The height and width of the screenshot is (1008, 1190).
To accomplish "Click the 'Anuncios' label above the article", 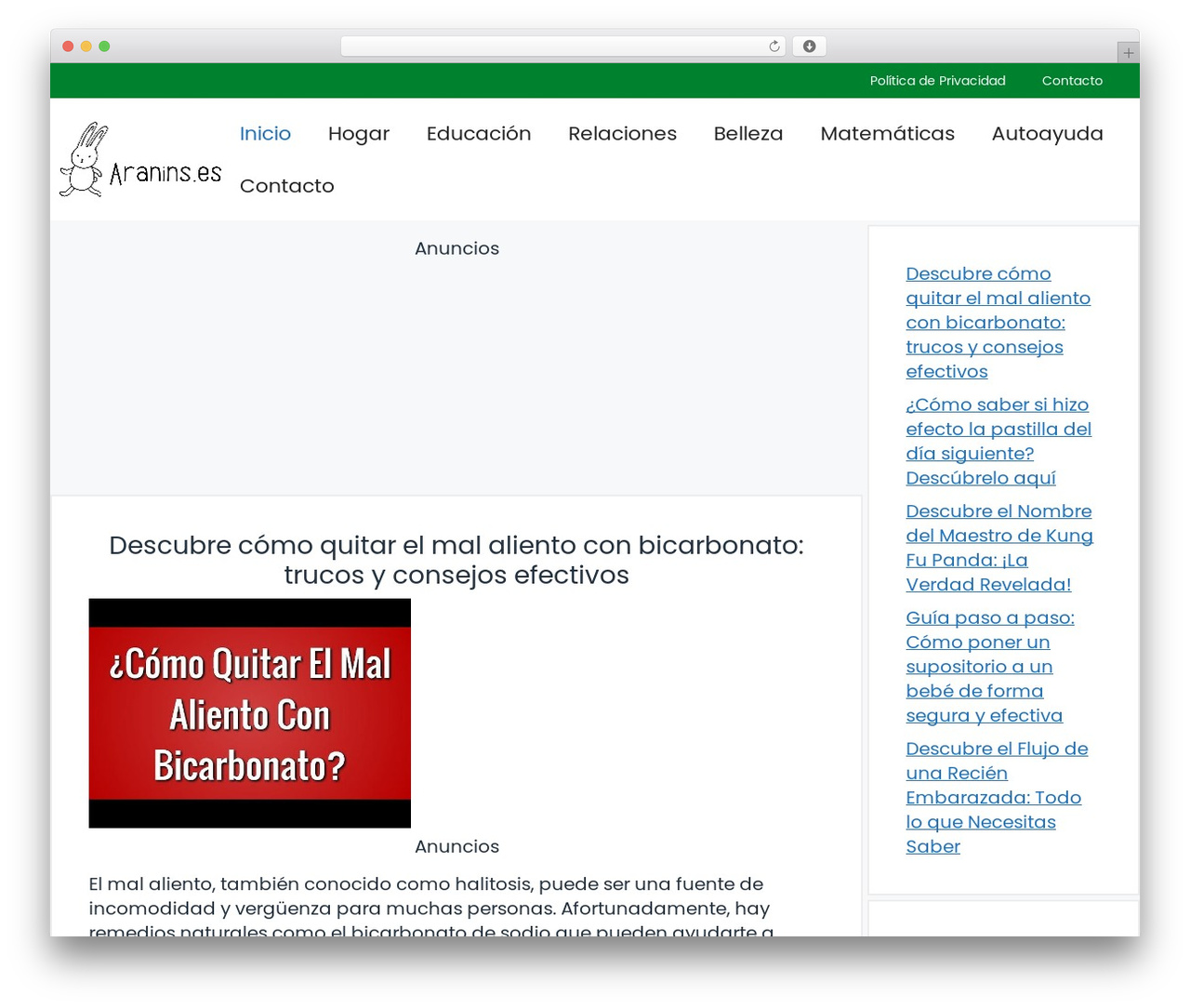I will point(456,248).
